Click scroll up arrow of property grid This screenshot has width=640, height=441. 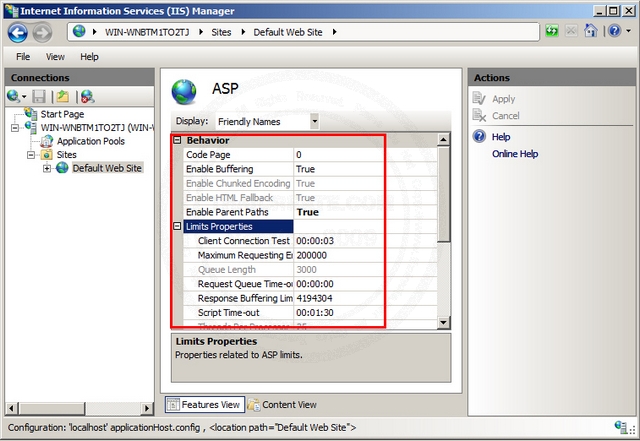coord(443,140)
